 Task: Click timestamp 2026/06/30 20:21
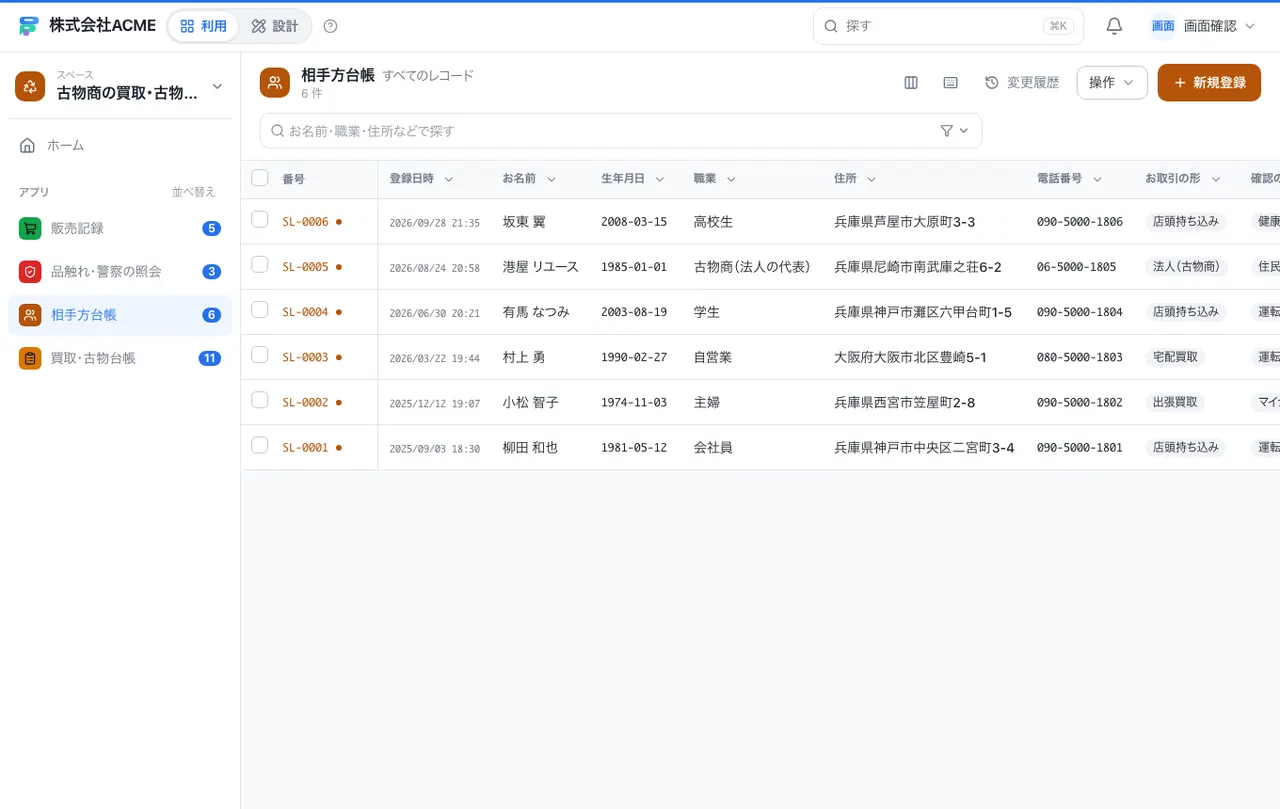point(434,313)
